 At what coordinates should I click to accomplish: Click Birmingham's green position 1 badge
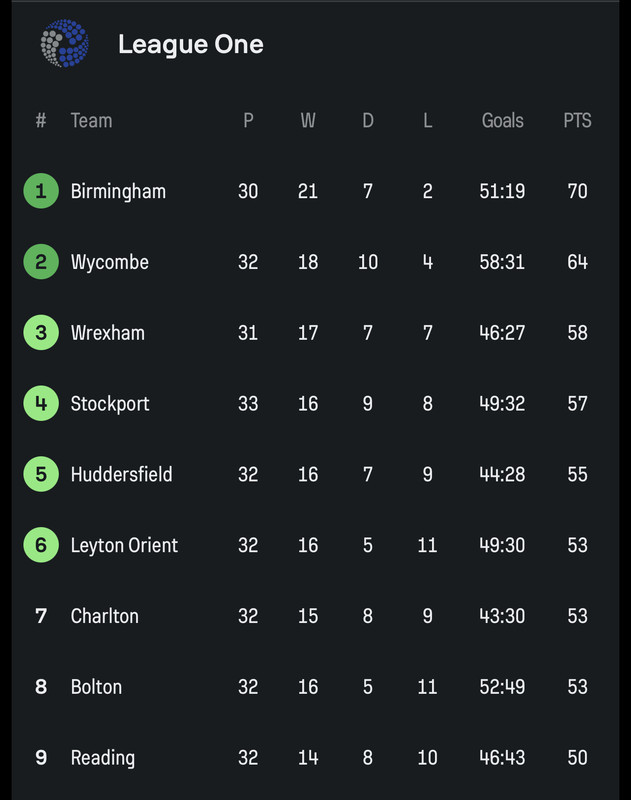pos(41,191)
